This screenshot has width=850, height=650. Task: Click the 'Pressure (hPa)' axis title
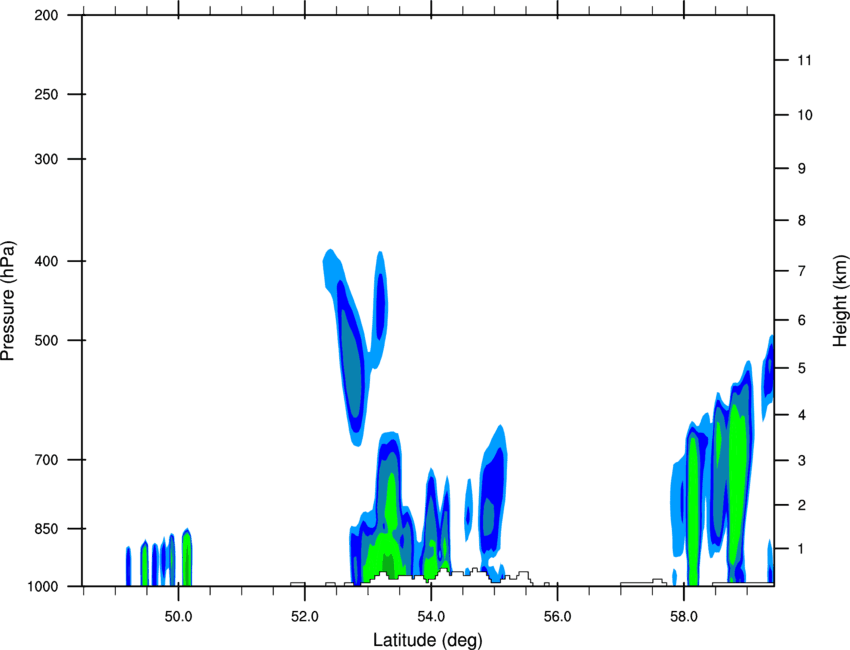(8, 301)
